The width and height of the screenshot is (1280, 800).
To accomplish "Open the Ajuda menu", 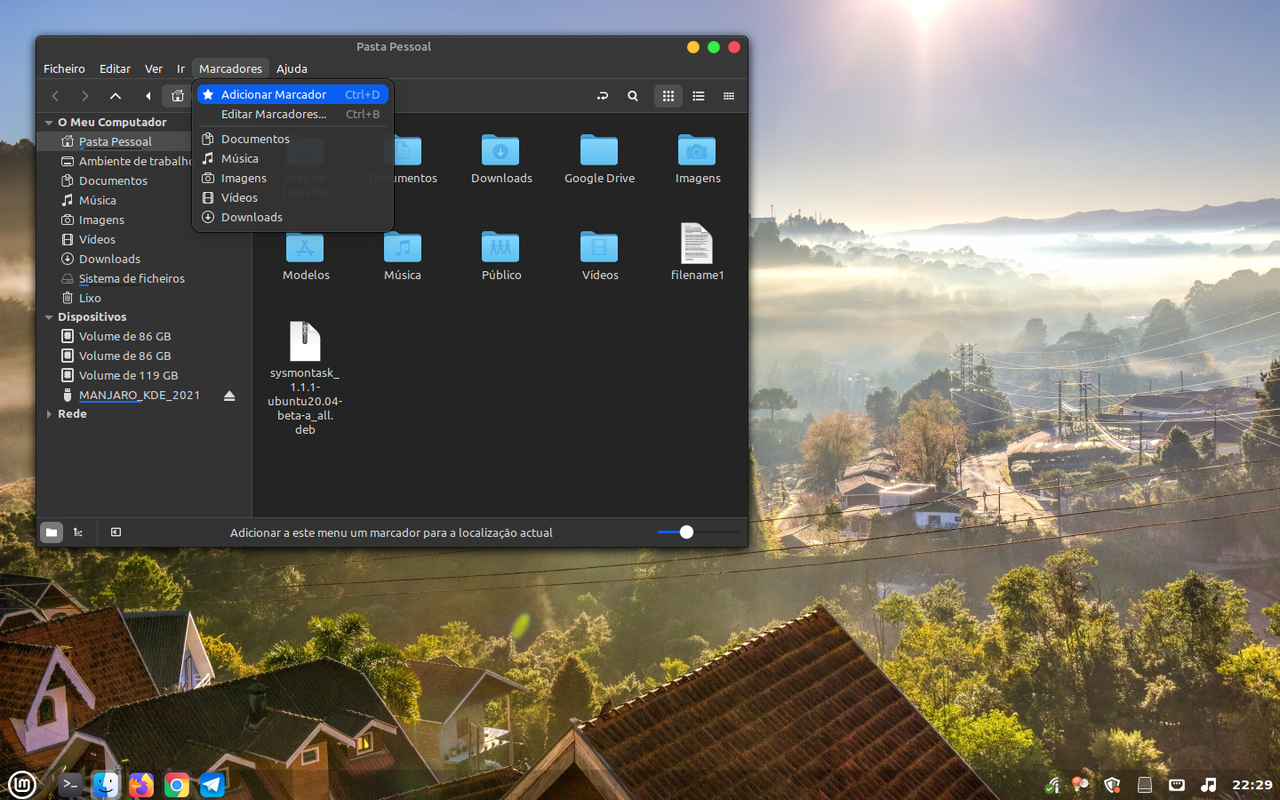I will point(292,69).
